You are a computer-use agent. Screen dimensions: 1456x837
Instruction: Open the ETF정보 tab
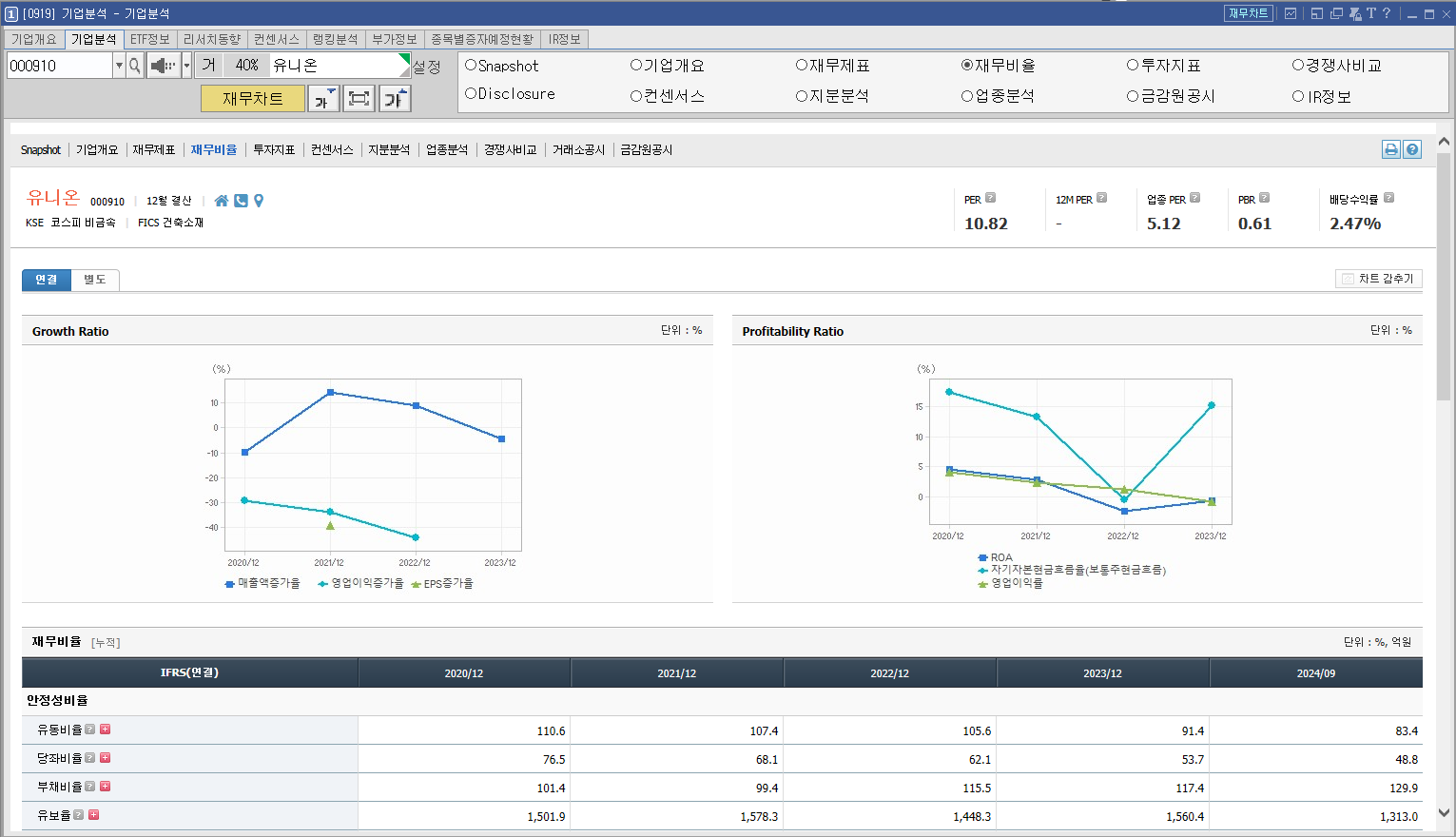coord(150,39)
